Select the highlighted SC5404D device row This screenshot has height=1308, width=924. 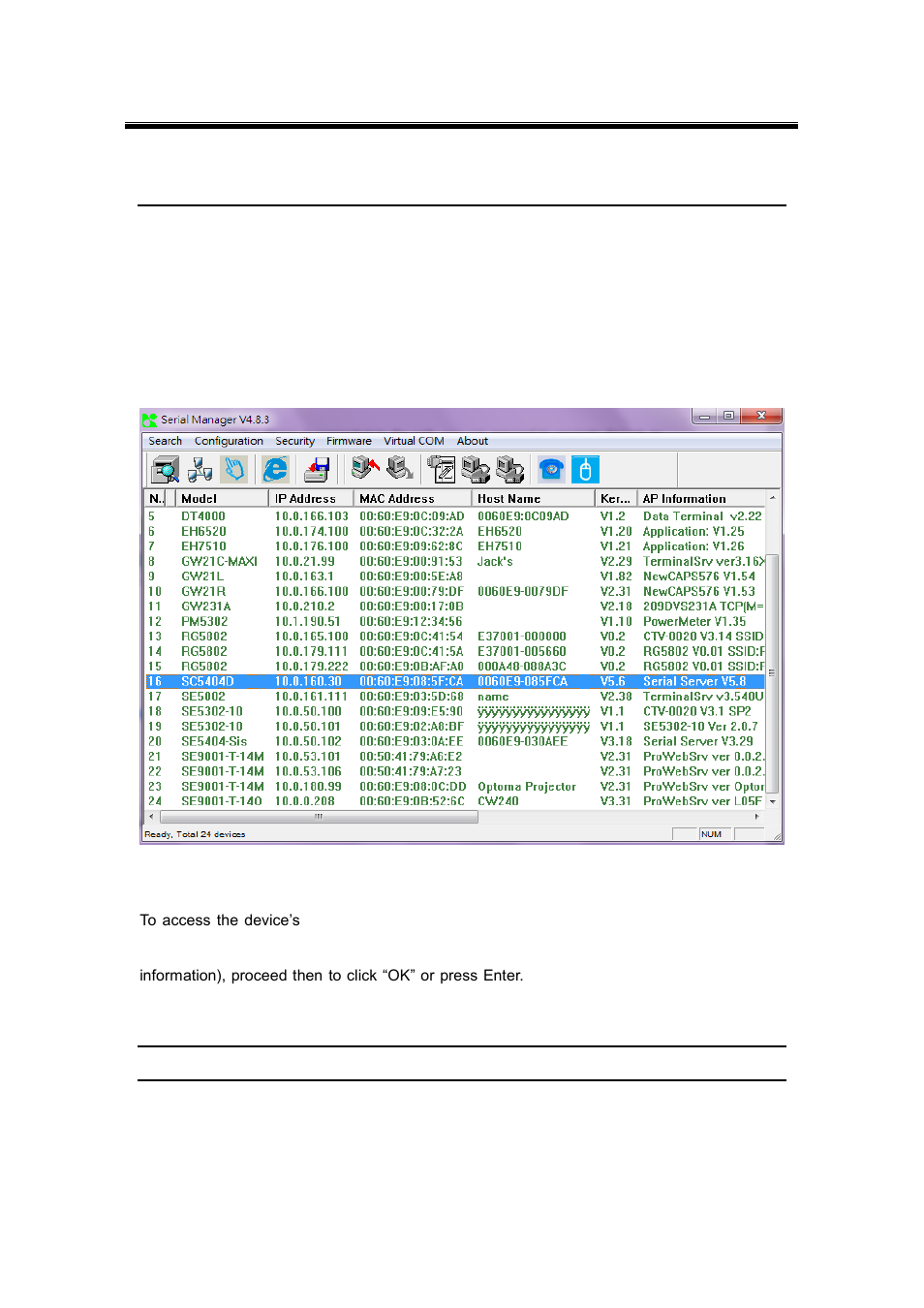455,681
